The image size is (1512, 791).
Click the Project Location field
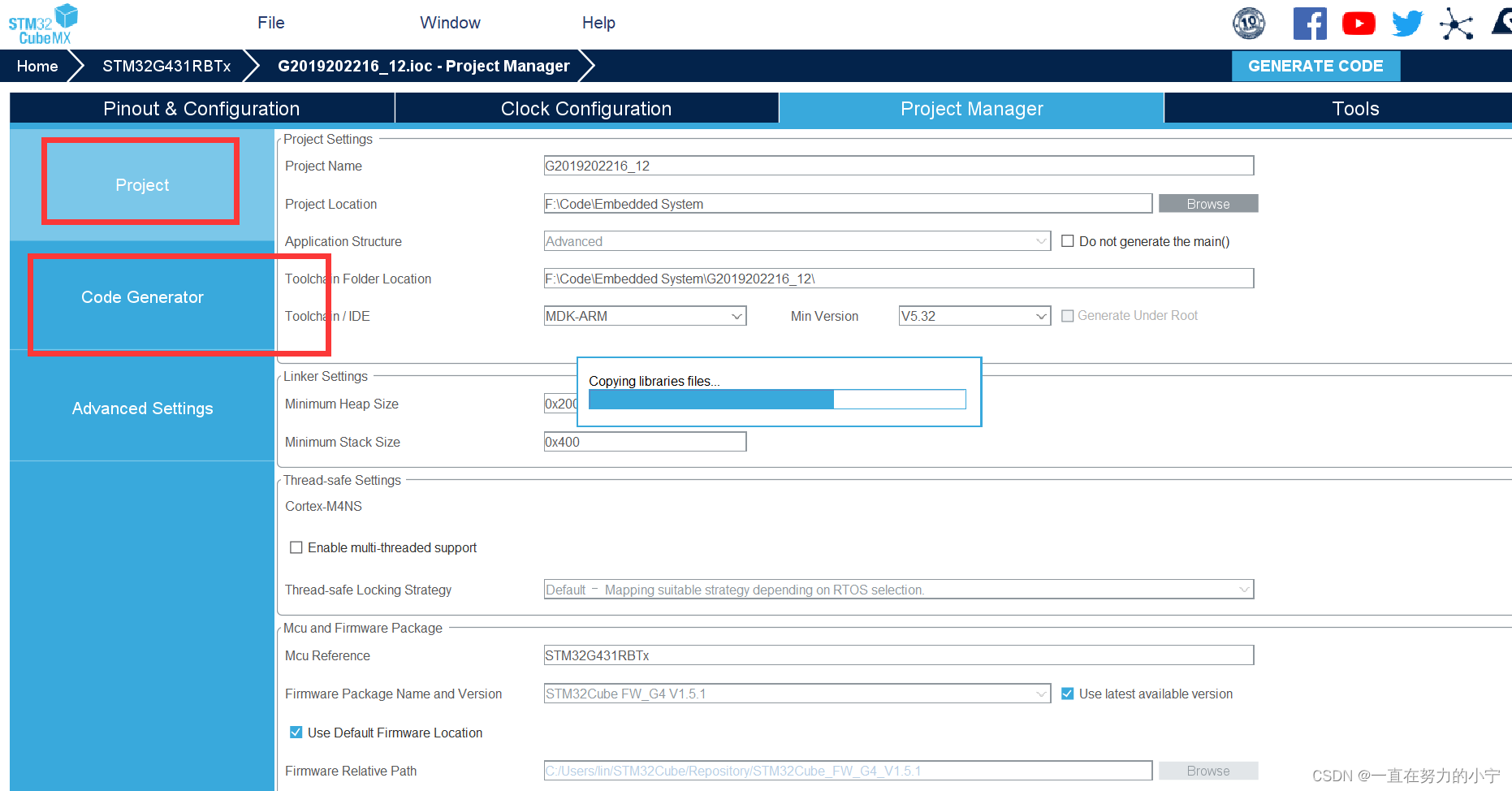tap(848, 204)
